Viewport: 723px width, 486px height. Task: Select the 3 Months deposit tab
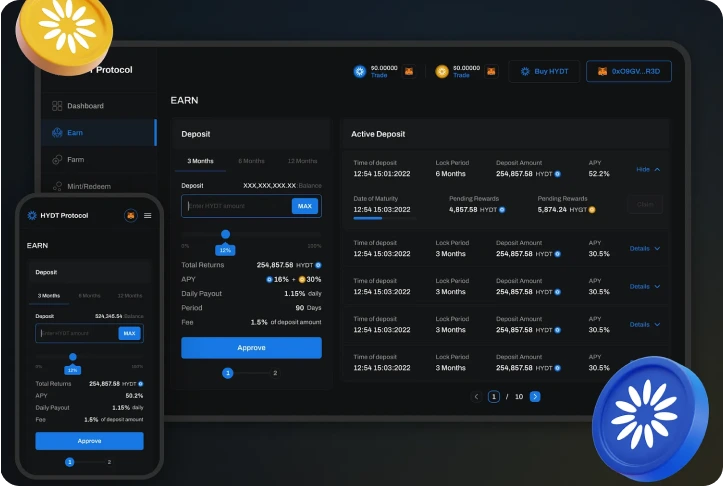tap(200, 161)
